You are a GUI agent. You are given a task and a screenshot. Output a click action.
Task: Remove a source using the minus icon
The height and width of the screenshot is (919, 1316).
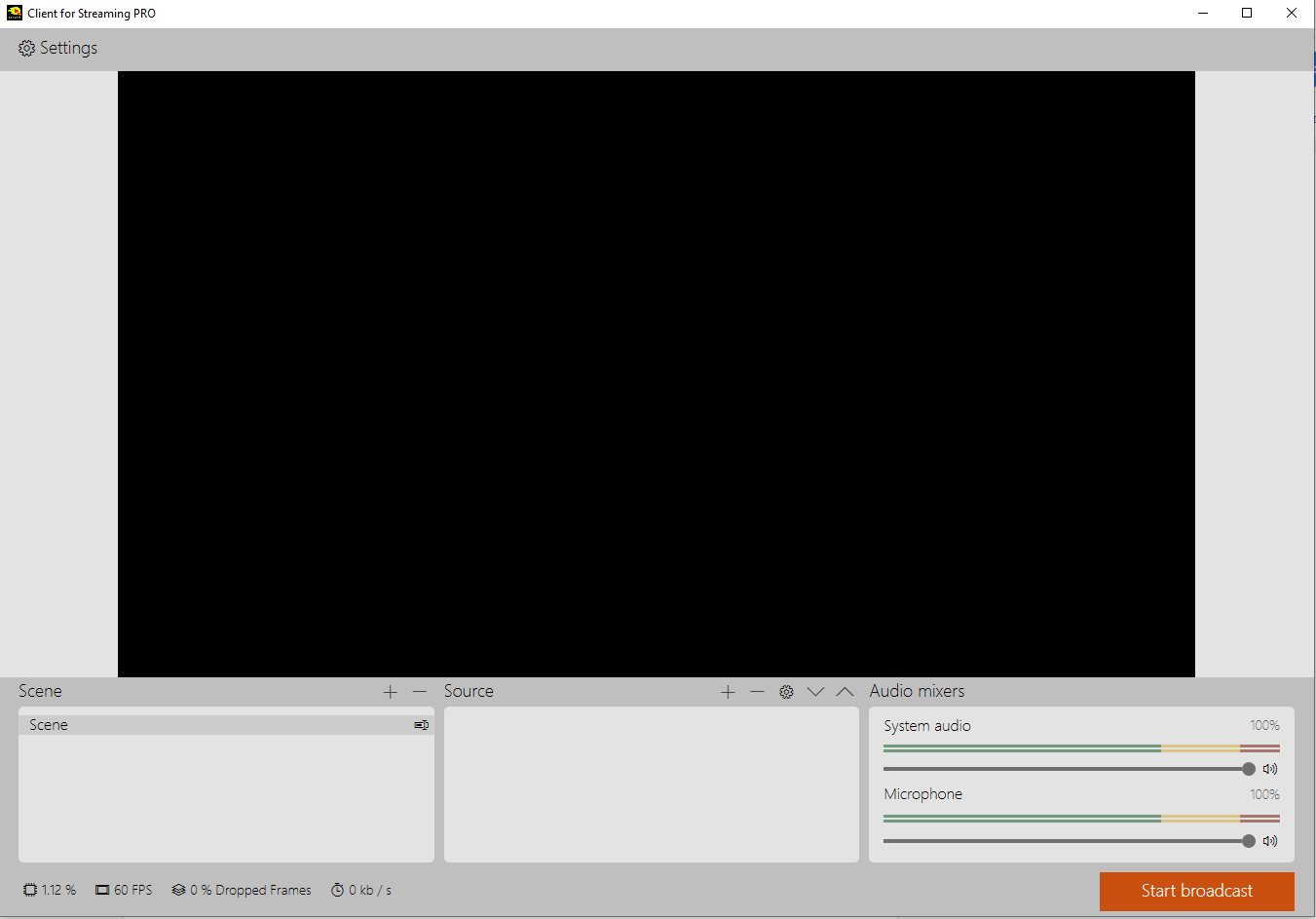coord(757,691)
